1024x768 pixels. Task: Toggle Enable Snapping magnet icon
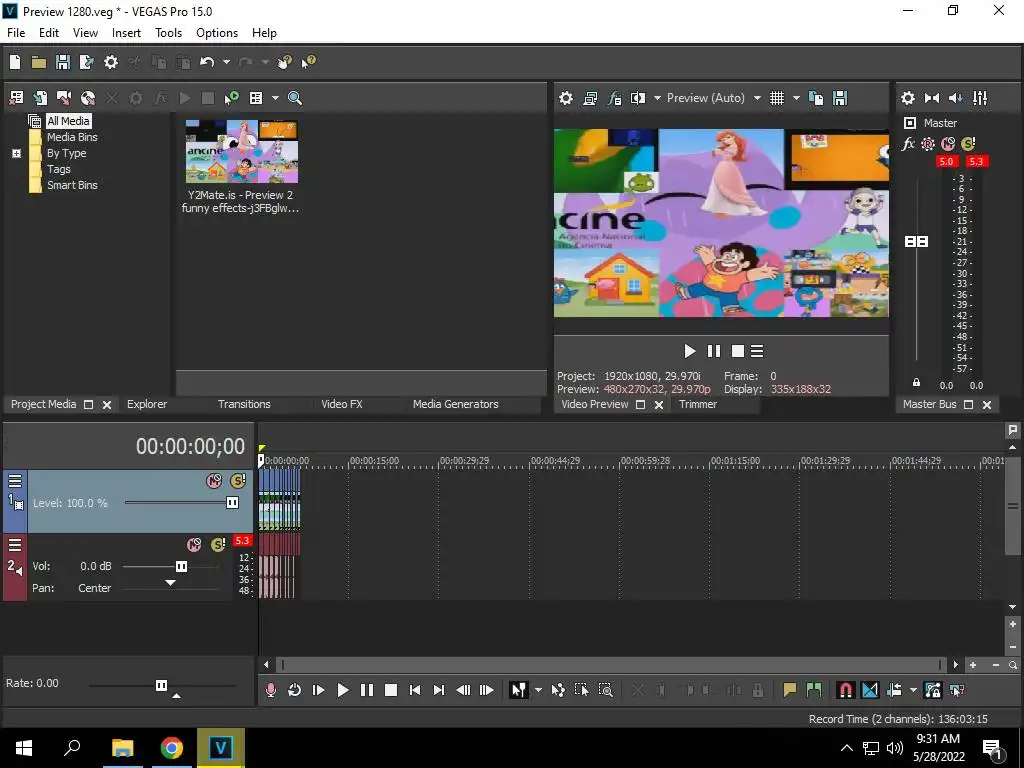pyautogui.click(x=845, y=690)
